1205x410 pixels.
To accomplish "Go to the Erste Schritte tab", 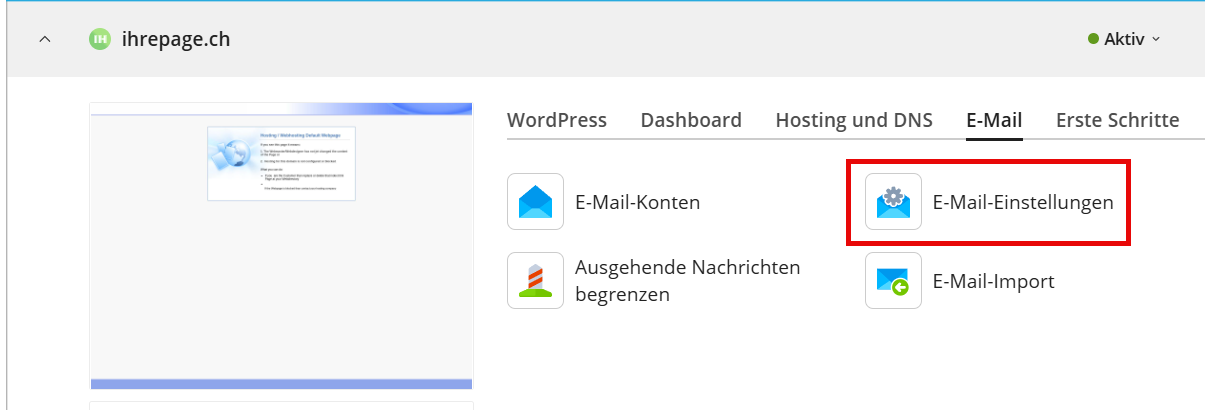I will coord(1117,121).
